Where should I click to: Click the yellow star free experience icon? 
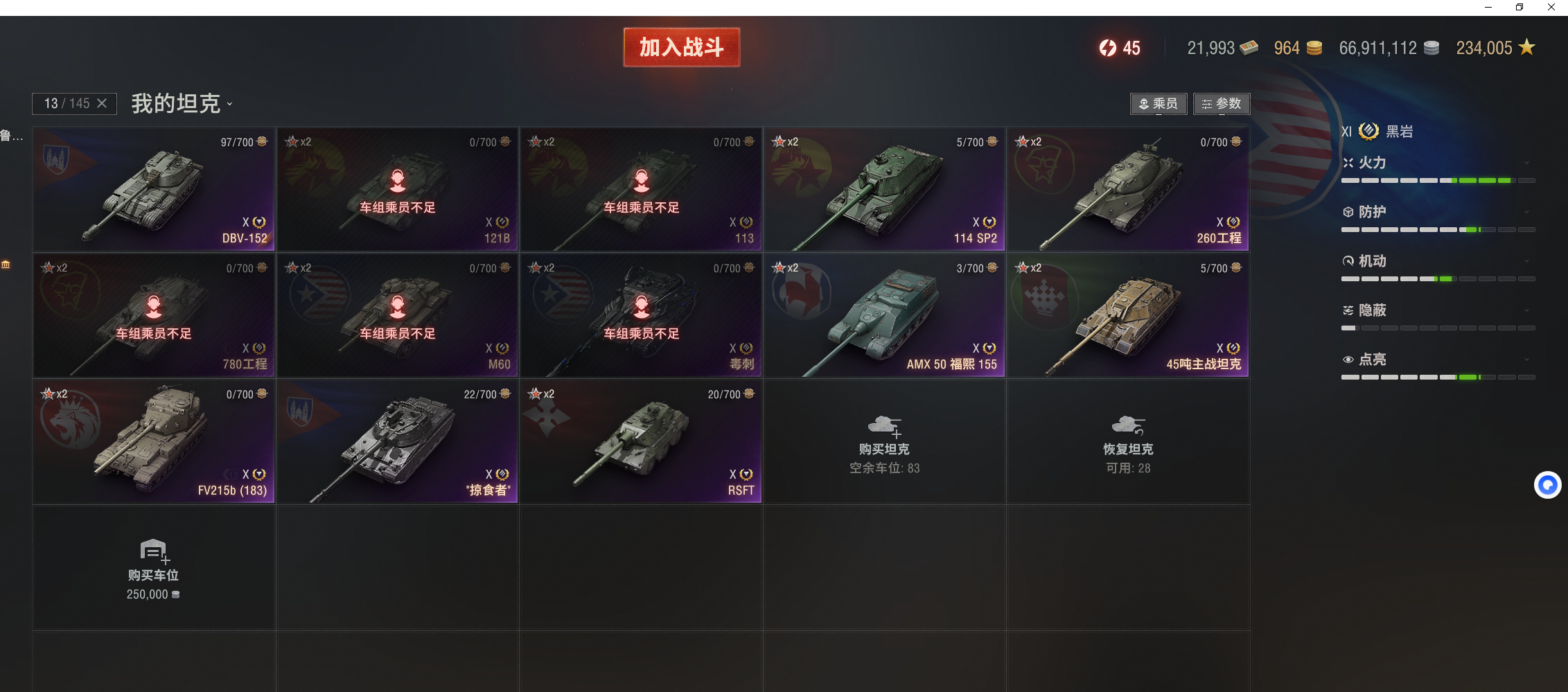(x=1526, y=47)
